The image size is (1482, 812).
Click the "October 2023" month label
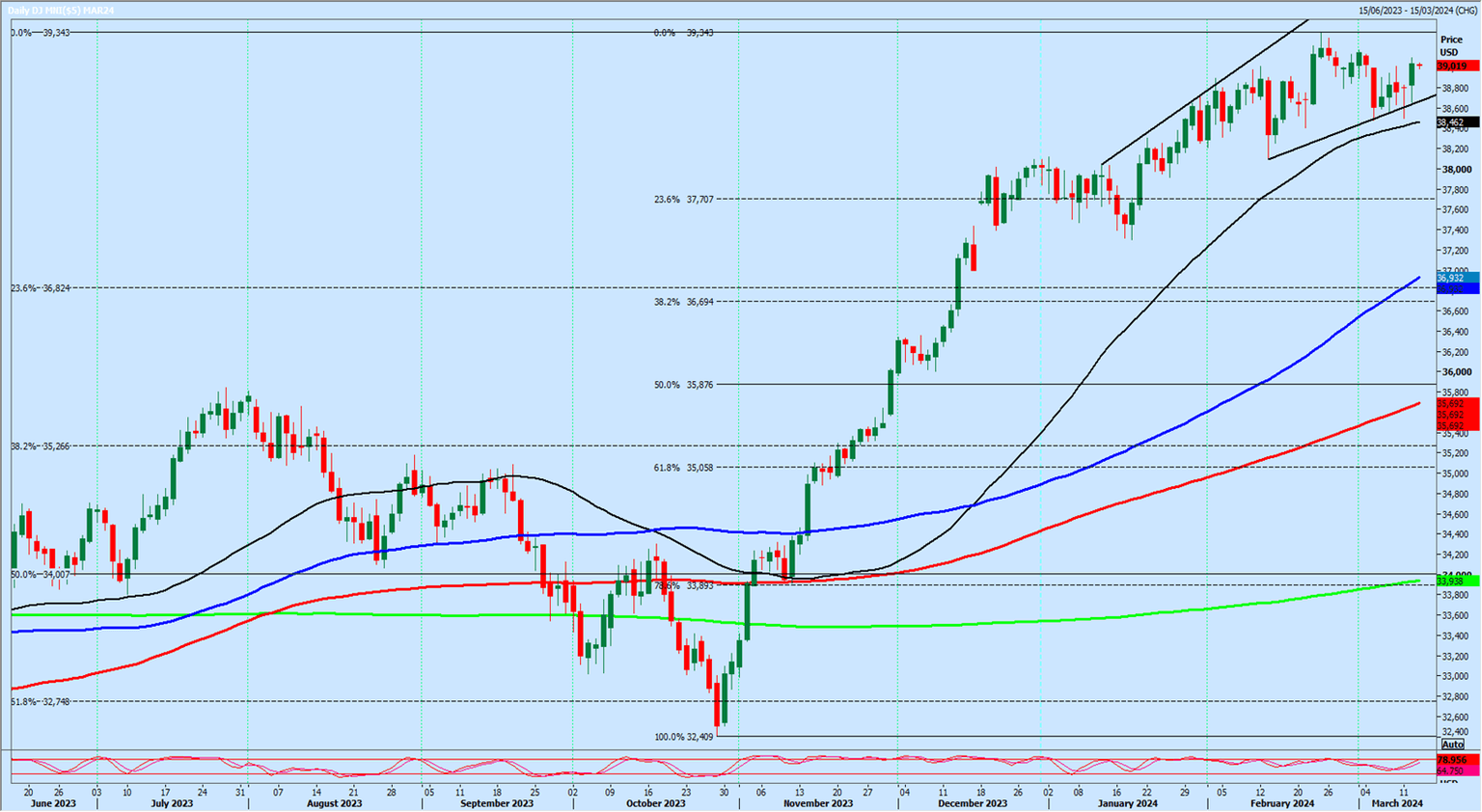pyautogui.click(x=657, y=803)
